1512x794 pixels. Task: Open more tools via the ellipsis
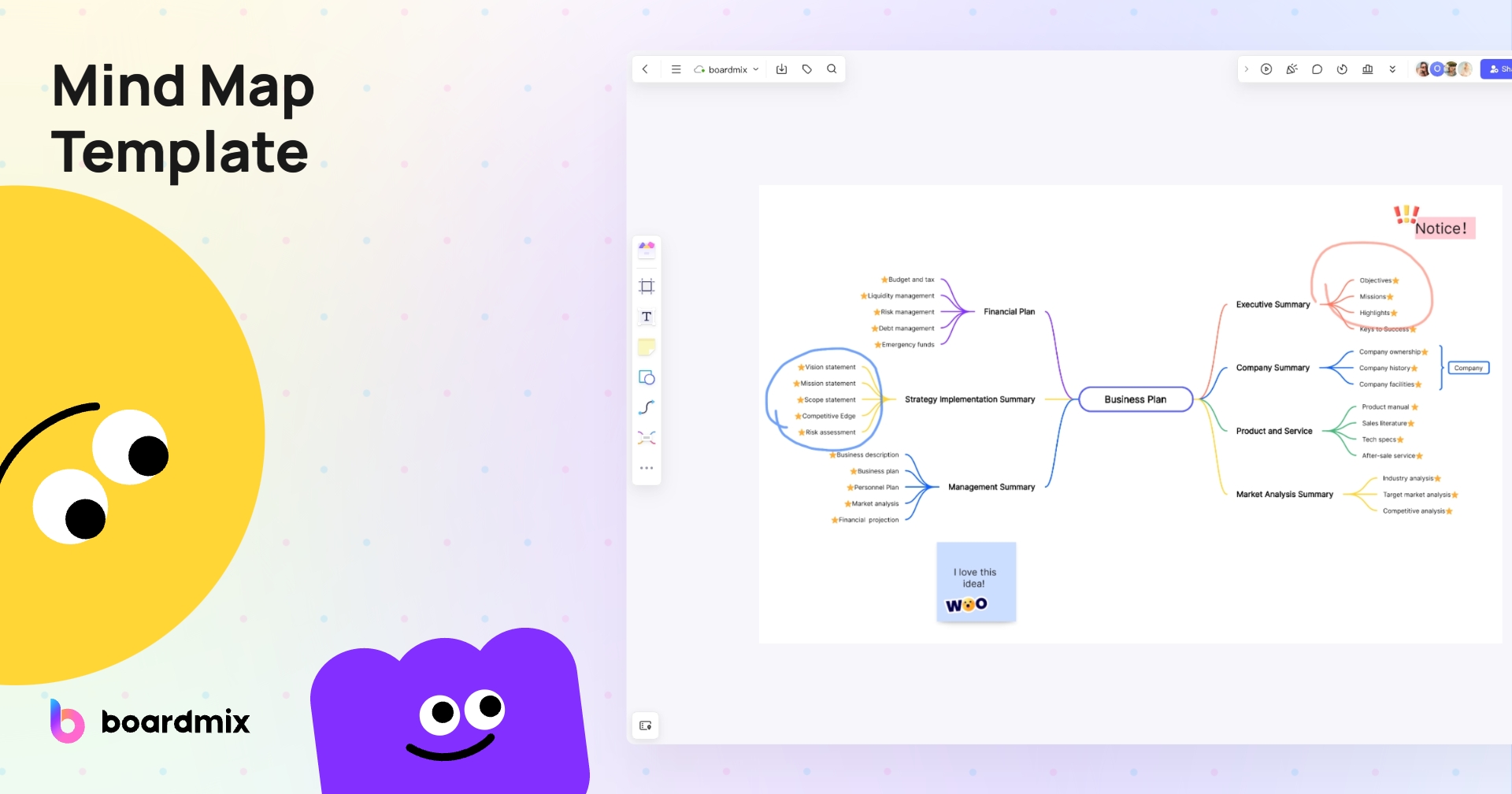click(x=647, y=467)
